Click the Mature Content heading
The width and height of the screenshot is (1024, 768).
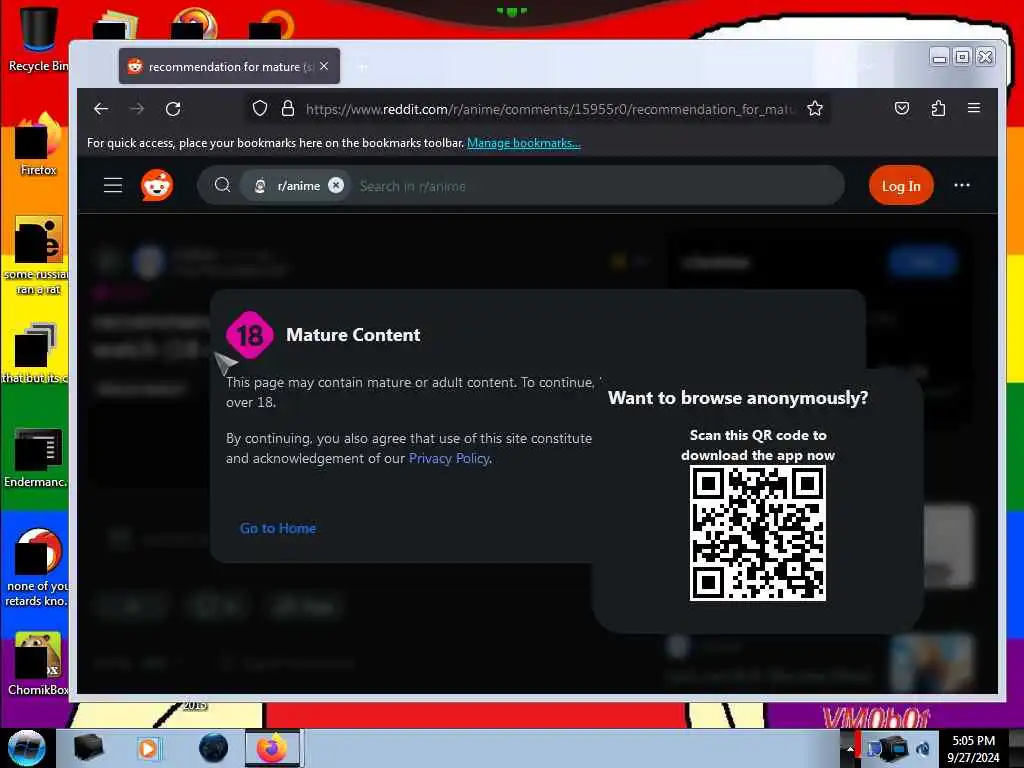tap(353, 335)
